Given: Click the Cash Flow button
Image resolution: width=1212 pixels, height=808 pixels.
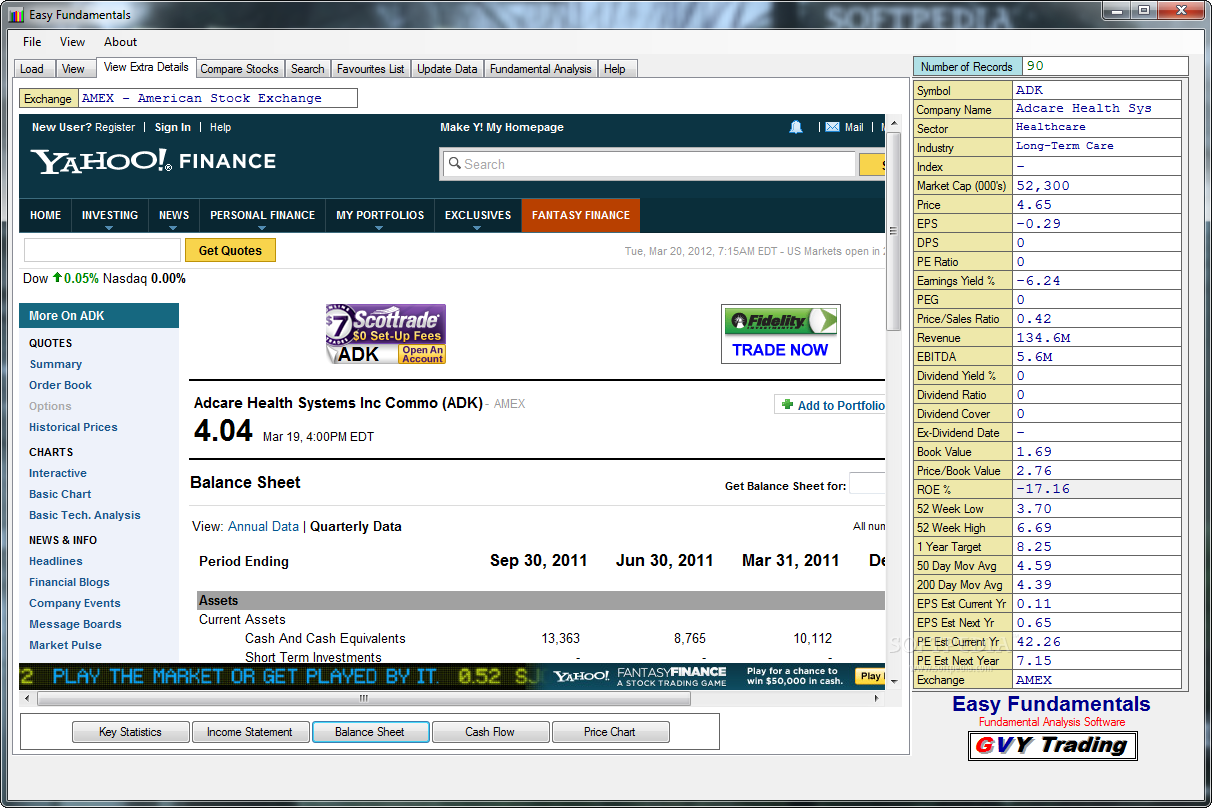Looking at the screenshot, I should 490,732.
